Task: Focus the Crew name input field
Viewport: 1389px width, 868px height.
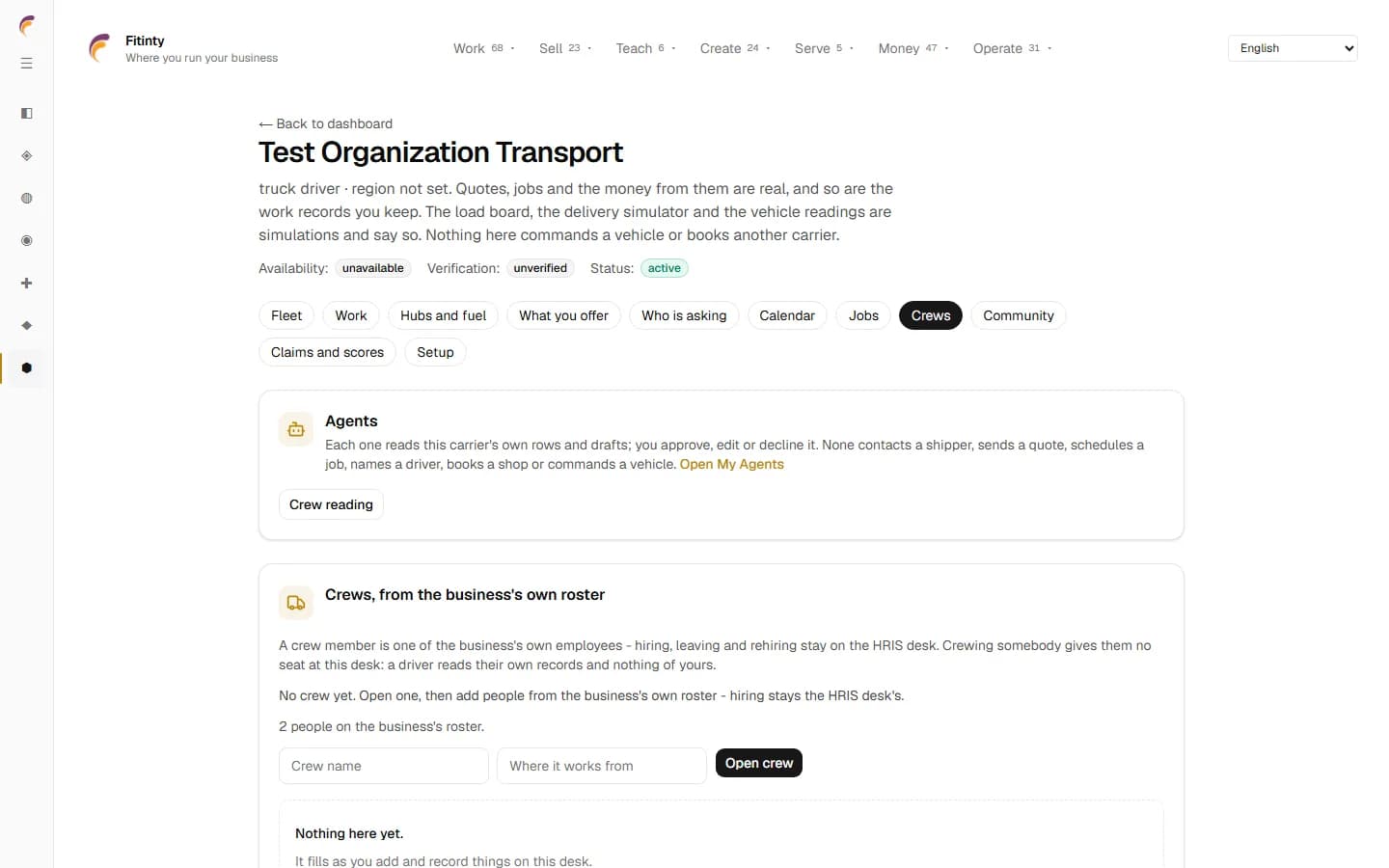Action: (384, 766)
